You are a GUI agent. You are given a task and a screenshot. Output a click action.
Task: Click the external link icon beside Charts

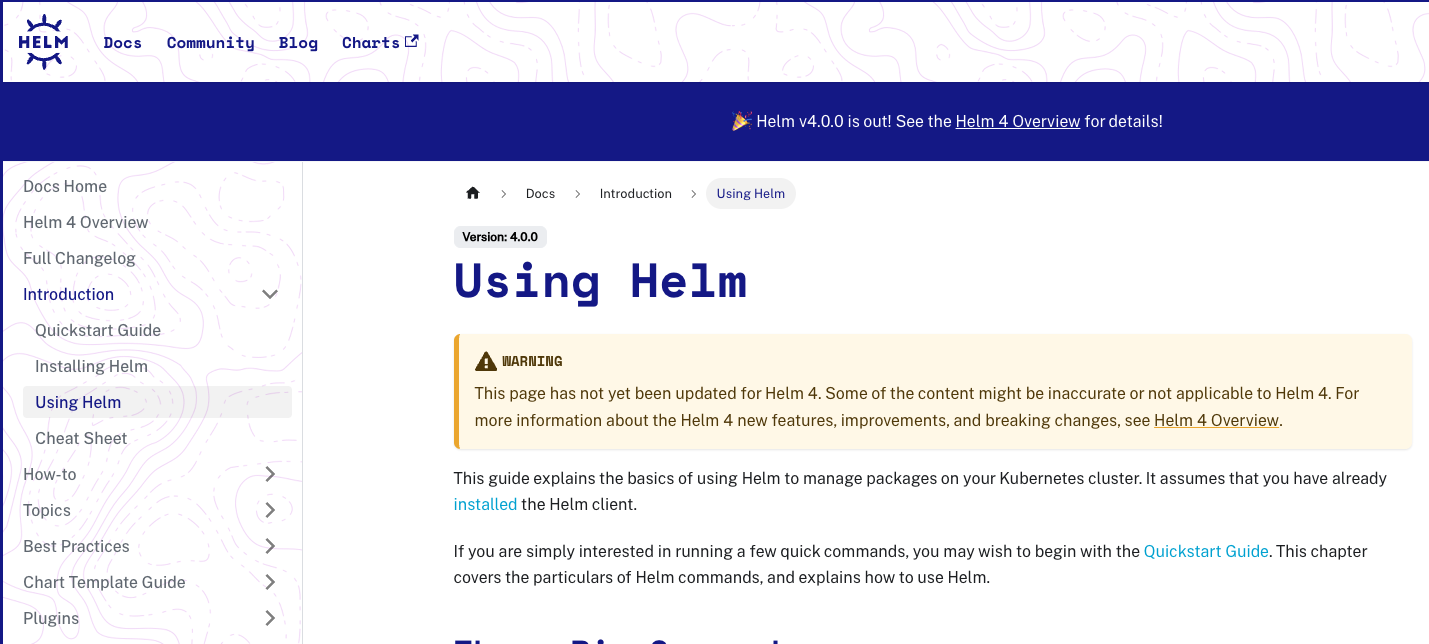(x=411, y=41)
